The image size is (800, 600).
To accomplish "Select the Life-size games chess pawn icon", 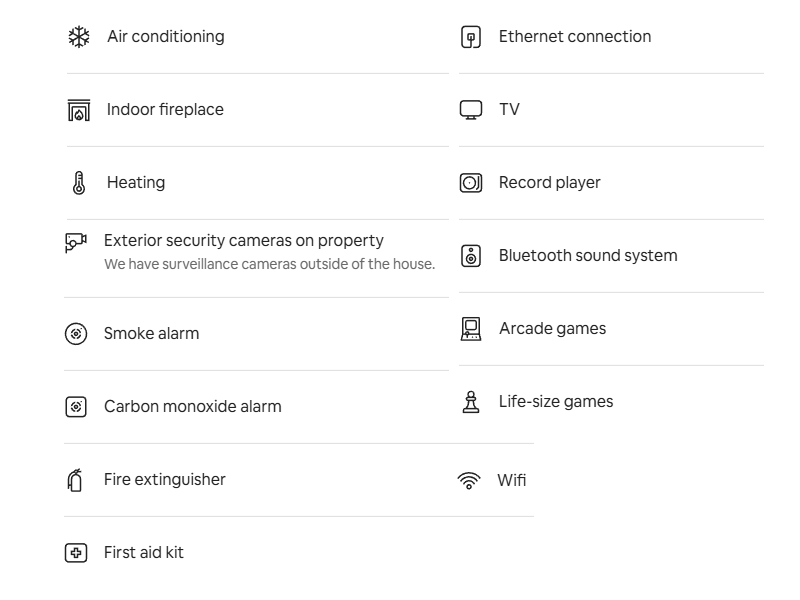I will click(470, 402).
